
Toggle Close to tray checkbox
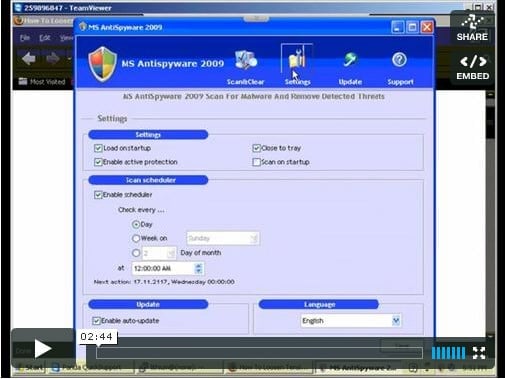tap(256, 148)
